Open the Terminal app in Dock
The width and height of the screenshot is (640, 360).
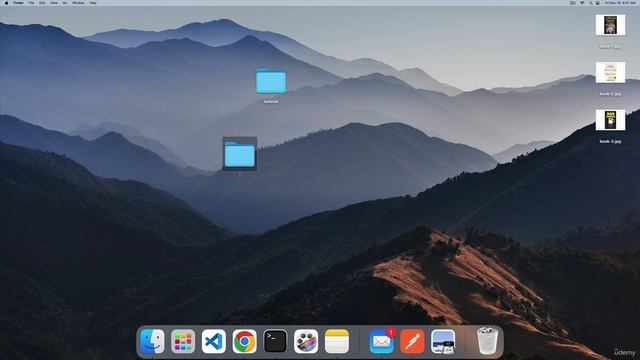pyautogui.click(x=275, y=341)
